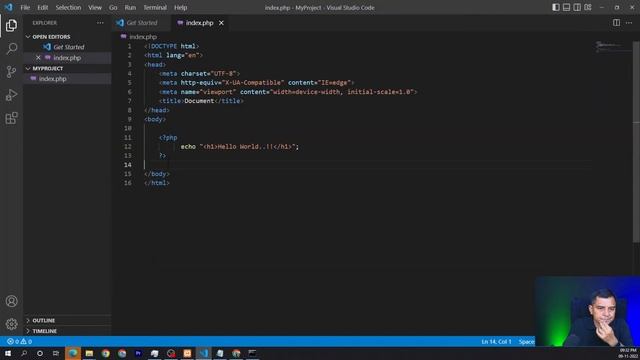This screenshot has height=360, width=640.
Task: Open Explorer panel more actions ellipsis
Action: [100, 23]
